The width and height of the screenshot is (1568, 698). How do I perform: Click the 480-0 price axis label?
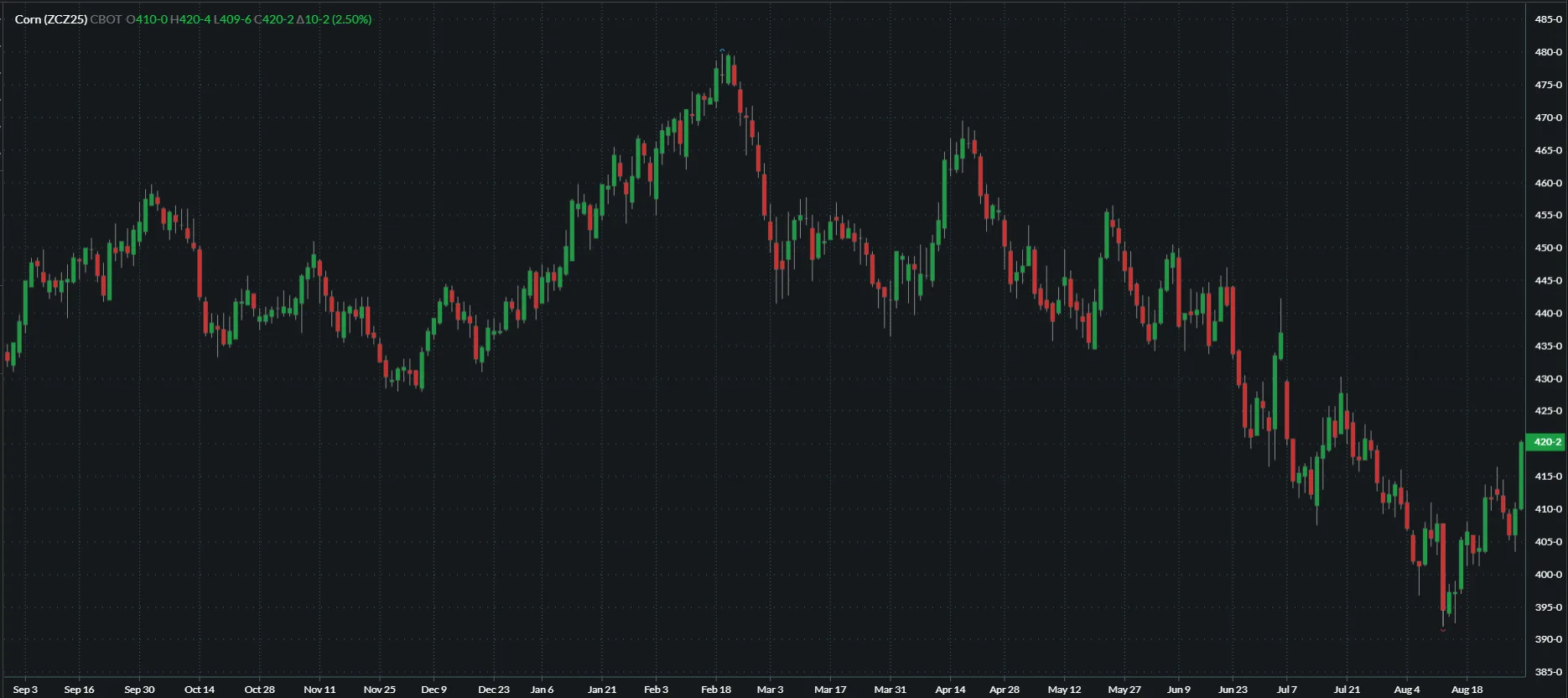click(1548, 52)
